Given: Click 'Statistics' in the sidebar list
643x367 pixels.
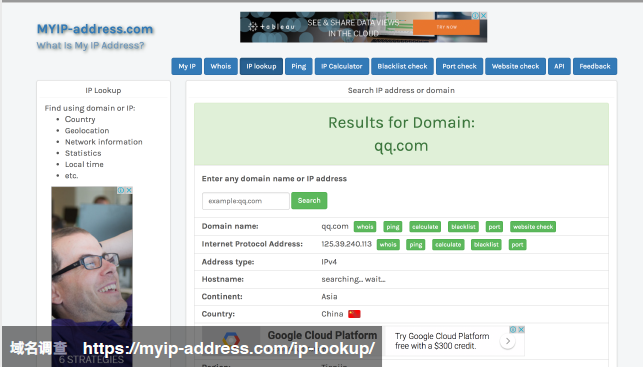Looking at the screenshot, I should (83, 153).
